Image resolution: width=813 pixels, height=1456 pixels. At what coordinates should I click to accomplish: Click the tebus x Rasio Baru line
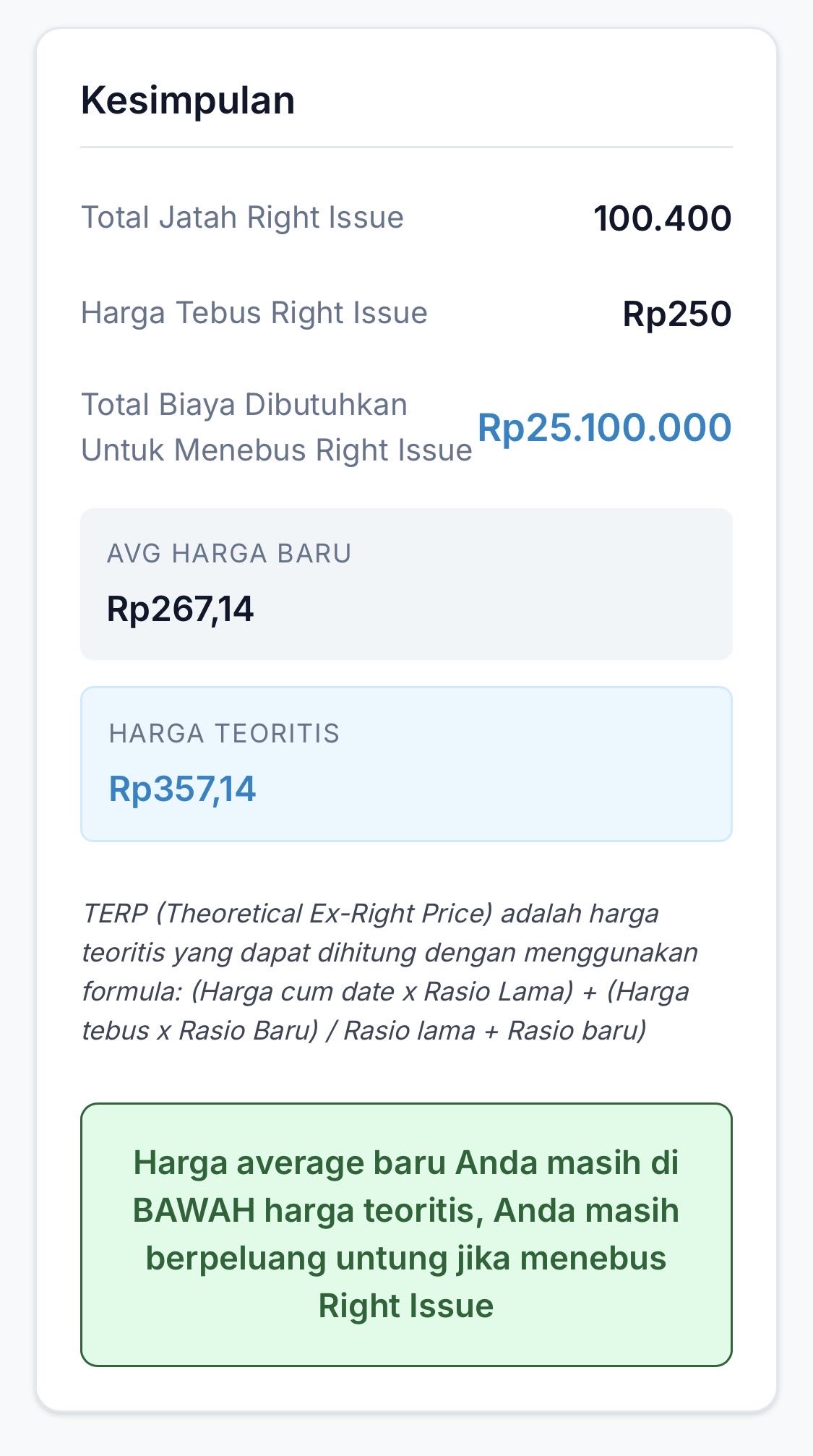[199, 1031]
